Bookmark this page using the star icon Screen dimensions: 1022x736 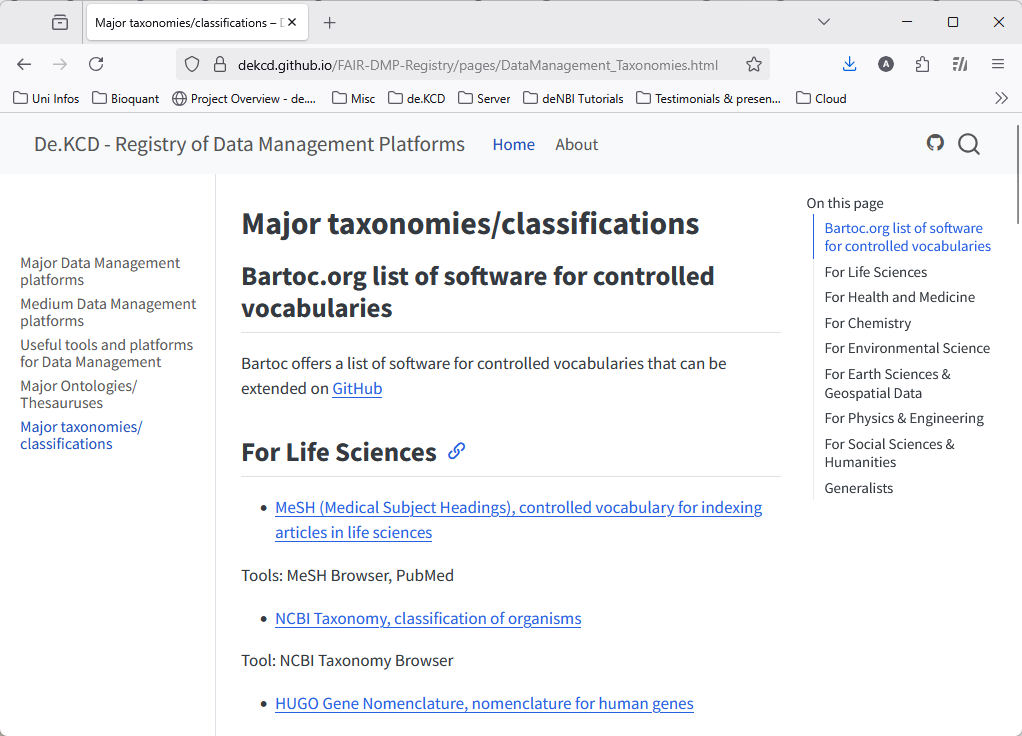tap(753, 63)
